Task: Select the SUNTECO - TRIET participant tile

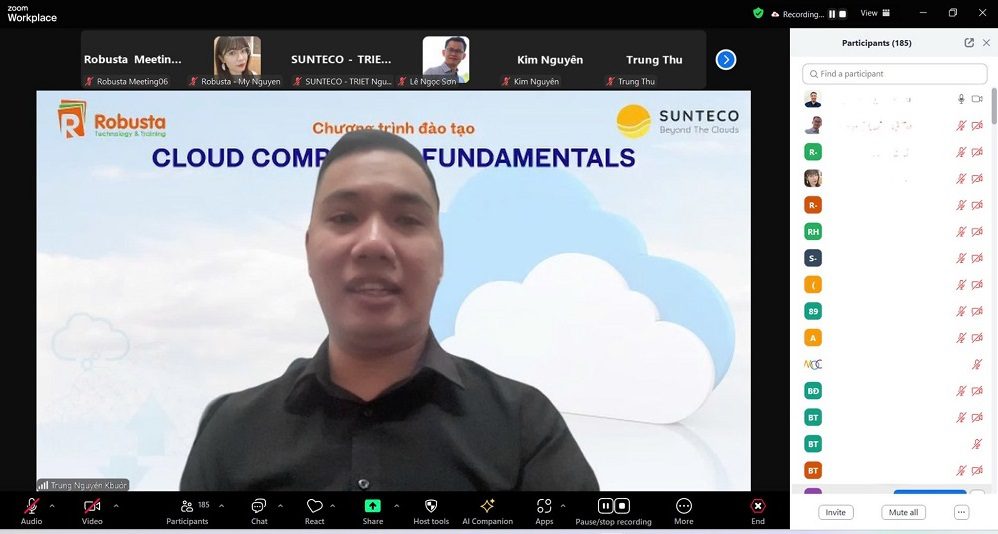Action: tap(342, 60)
